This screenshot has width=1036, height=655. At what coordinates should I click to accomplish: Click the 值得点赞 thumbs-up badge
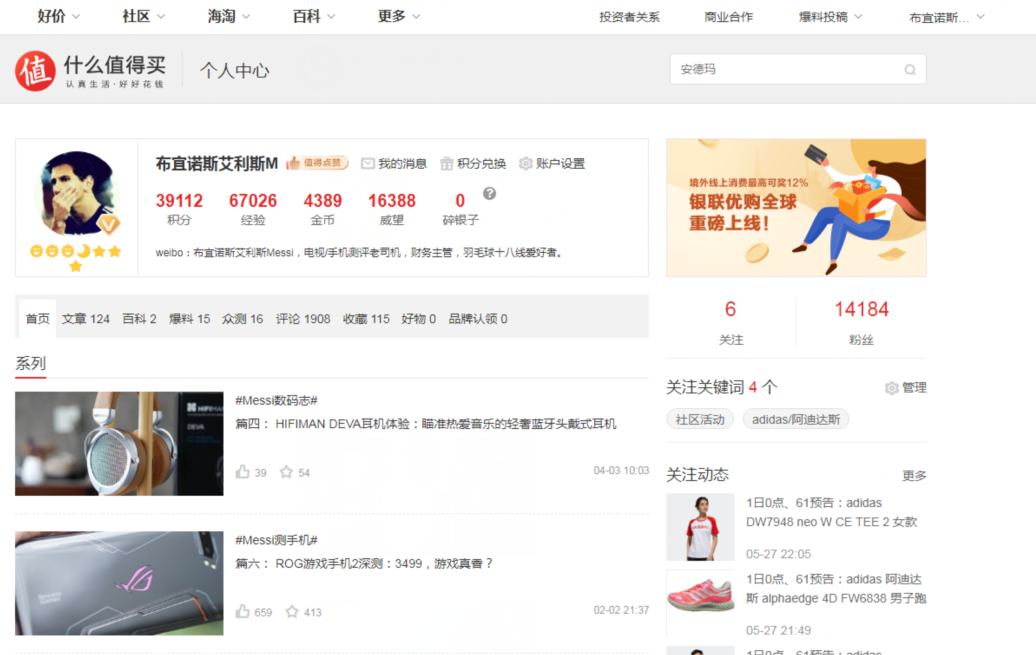pos(317,163)
